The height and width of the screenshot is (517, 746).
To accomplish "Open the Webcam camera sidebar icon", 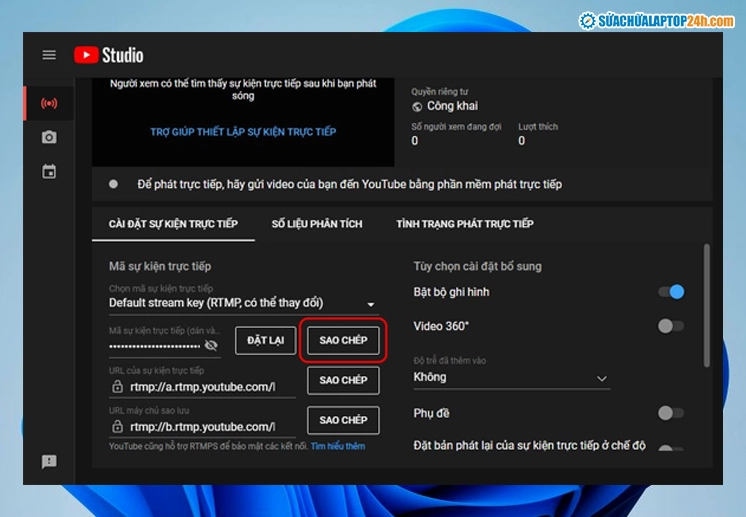I will pos(49,137).
